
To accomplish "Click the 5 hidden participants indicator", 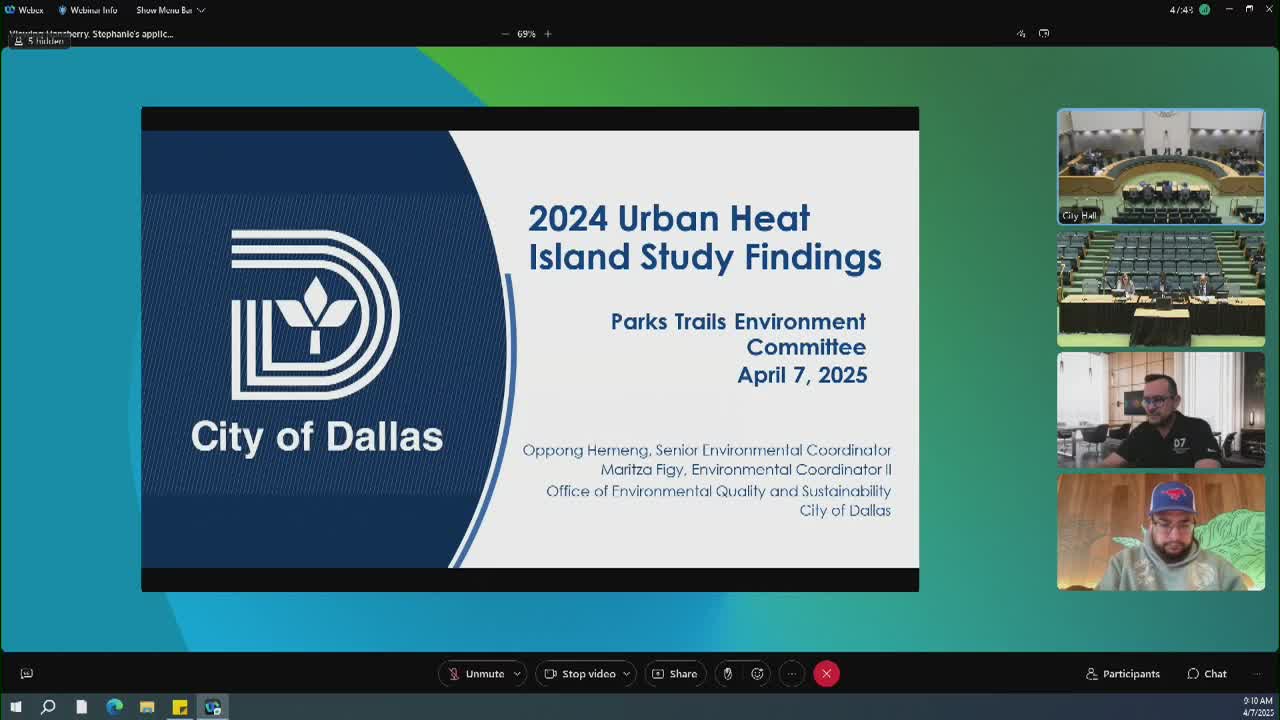I will point(39,41).
